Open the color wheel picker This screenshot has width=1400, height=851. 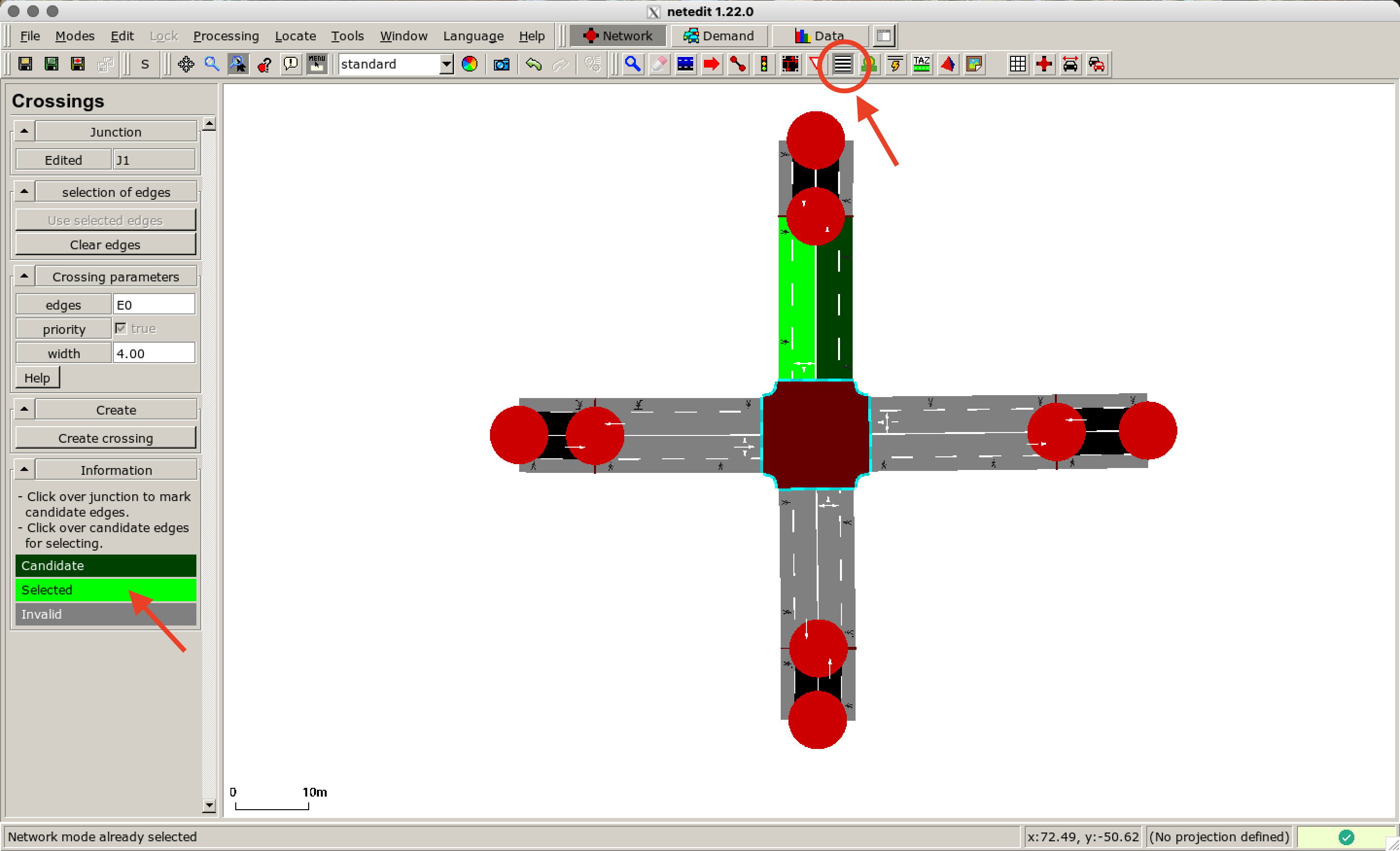click(469, 64)
